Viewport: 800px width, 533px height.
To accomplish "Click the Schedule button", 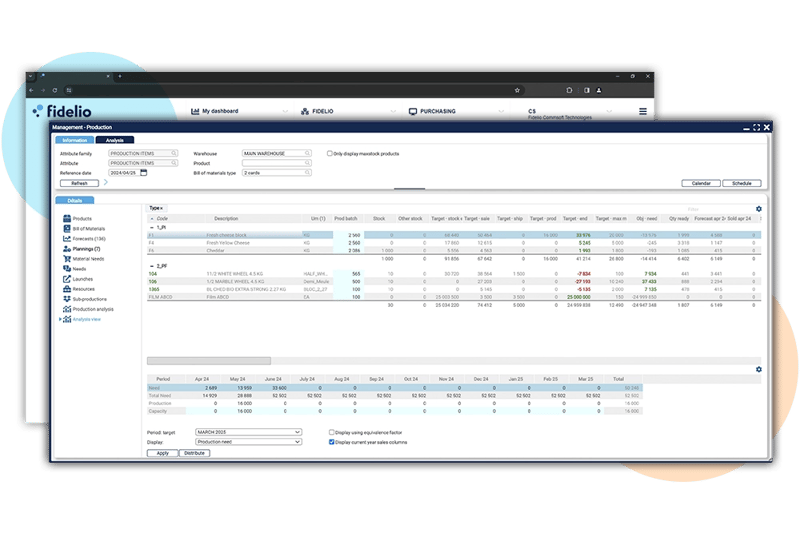I will tap(742, 183).
